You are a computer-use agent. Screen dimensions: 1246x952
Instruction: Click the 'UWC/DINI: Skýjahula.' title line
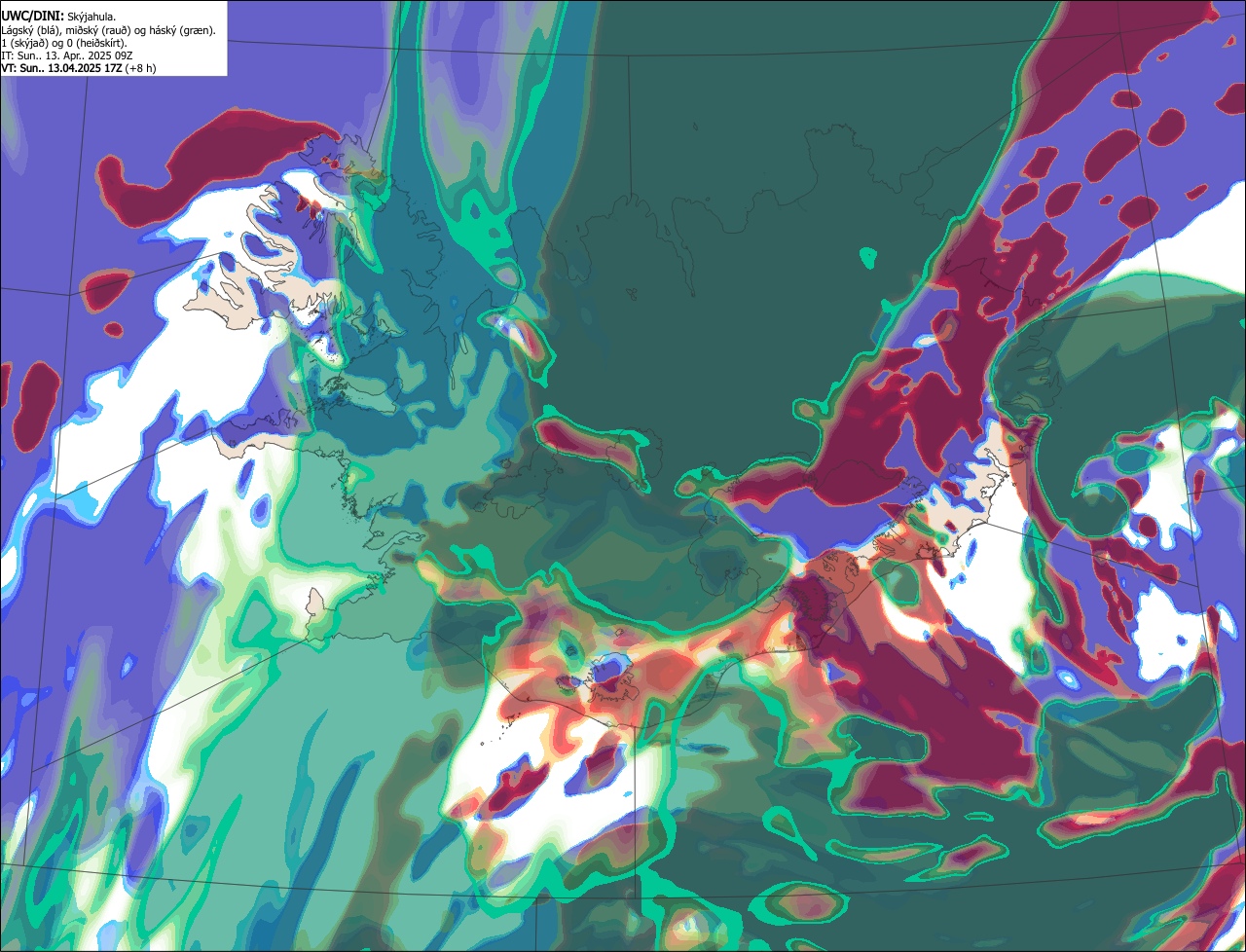click(57, 17)
